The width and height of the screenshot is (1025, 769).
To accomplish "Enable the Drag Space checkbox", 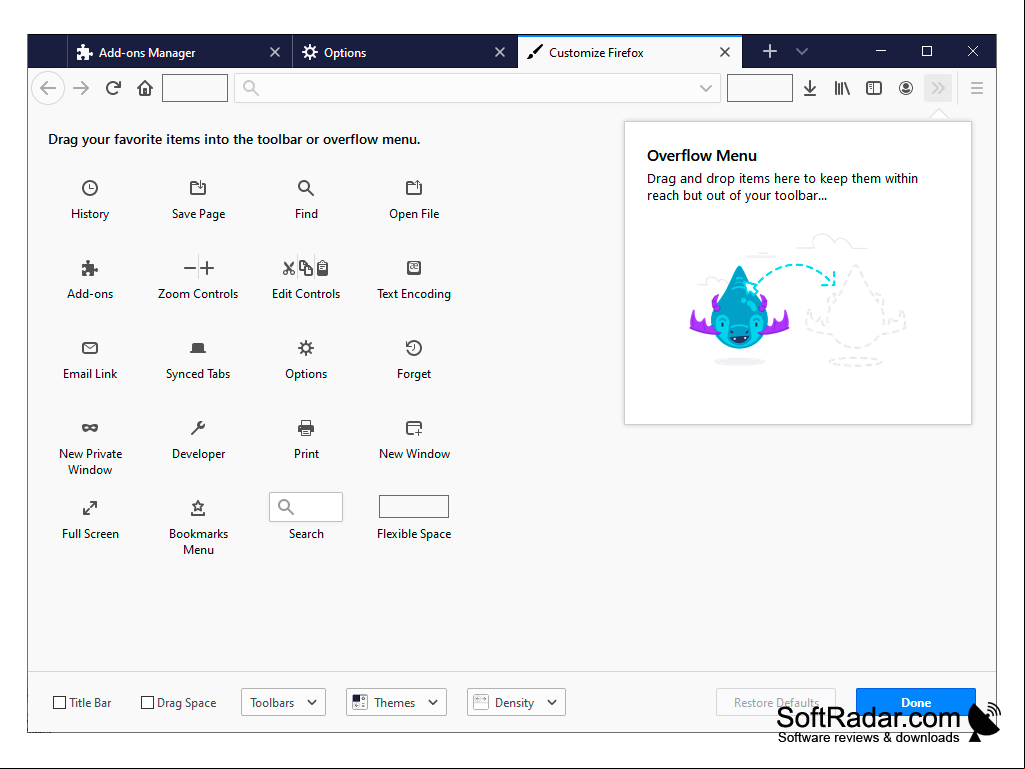I will pyautogui.click(x=147, y=702).
